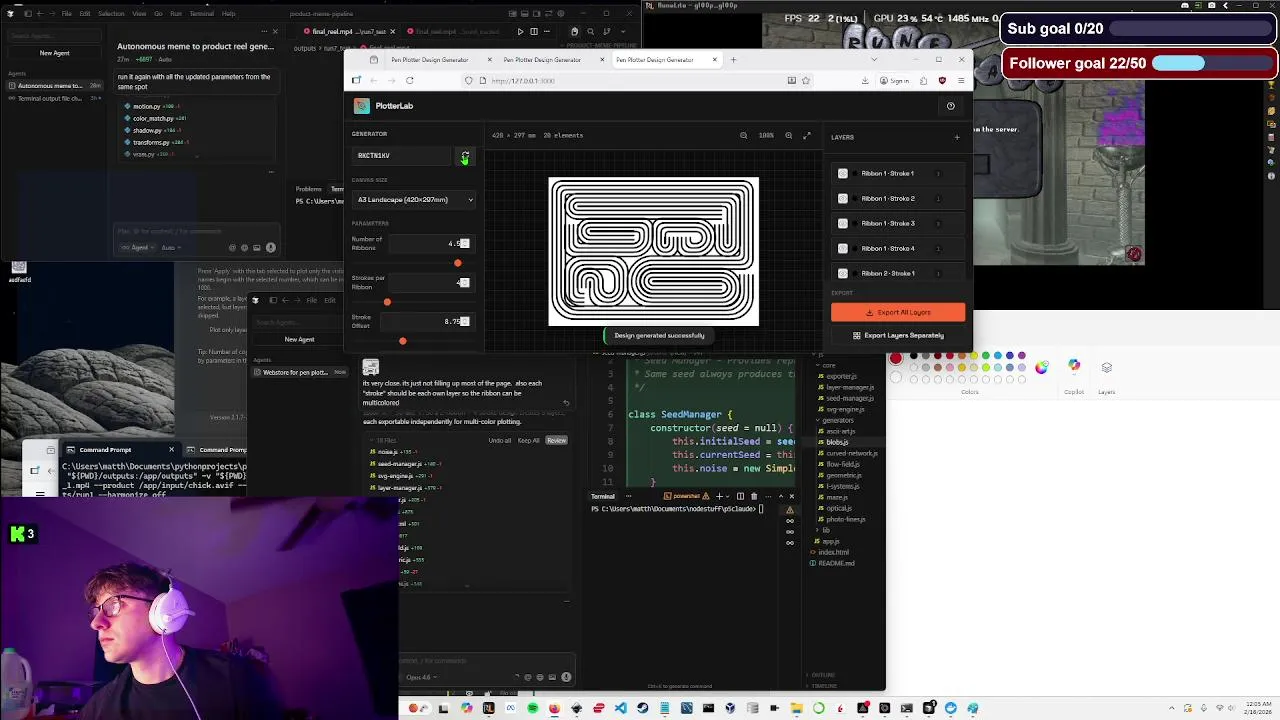
Task: Open the PlotterLab help icon
Action: 950,106
